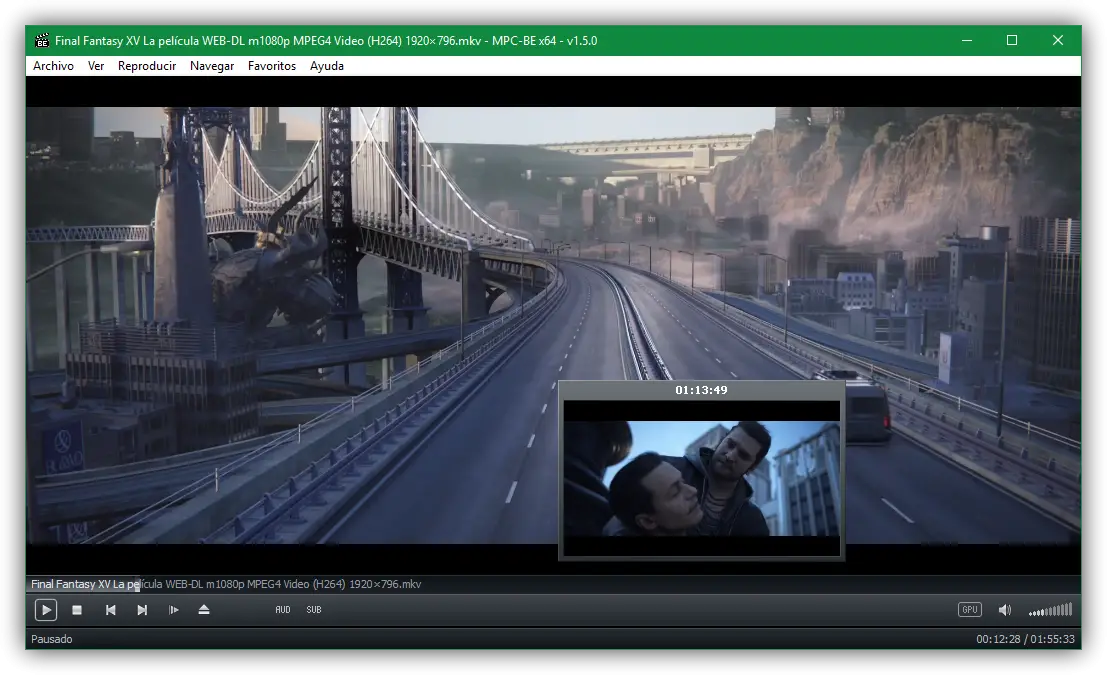Viewport: 1107px width, 675px height.
Task: Select the AUD audio track button
Action: coord(283,609)
